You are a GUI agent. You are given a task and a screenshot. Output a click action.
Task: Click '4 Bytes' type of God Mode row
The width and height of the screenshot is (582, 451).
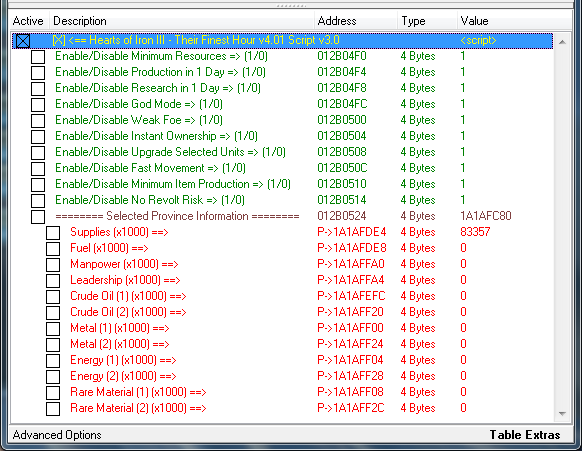pos(418,104)
